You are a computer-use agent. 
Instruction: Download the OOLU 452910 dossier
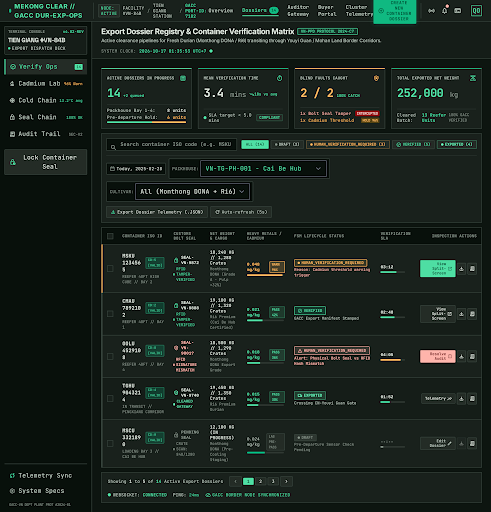(461, 356)
